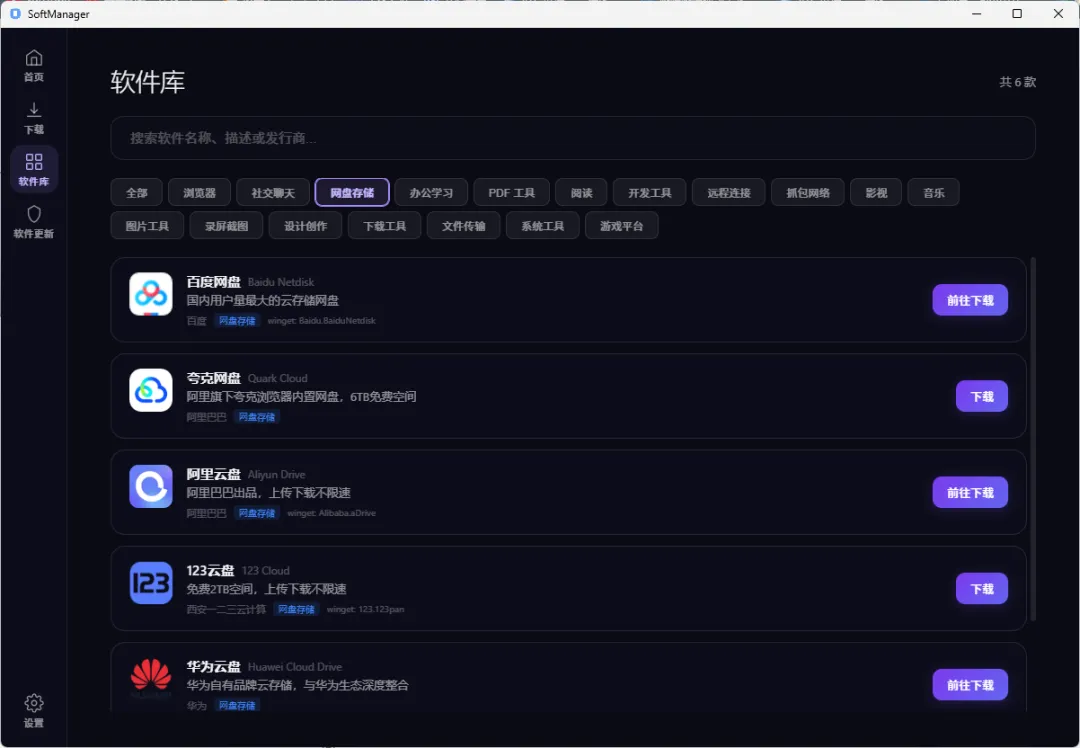Select the 办公学习 category filter
This screenshot has width=1080, height=748.
point(431,193)
